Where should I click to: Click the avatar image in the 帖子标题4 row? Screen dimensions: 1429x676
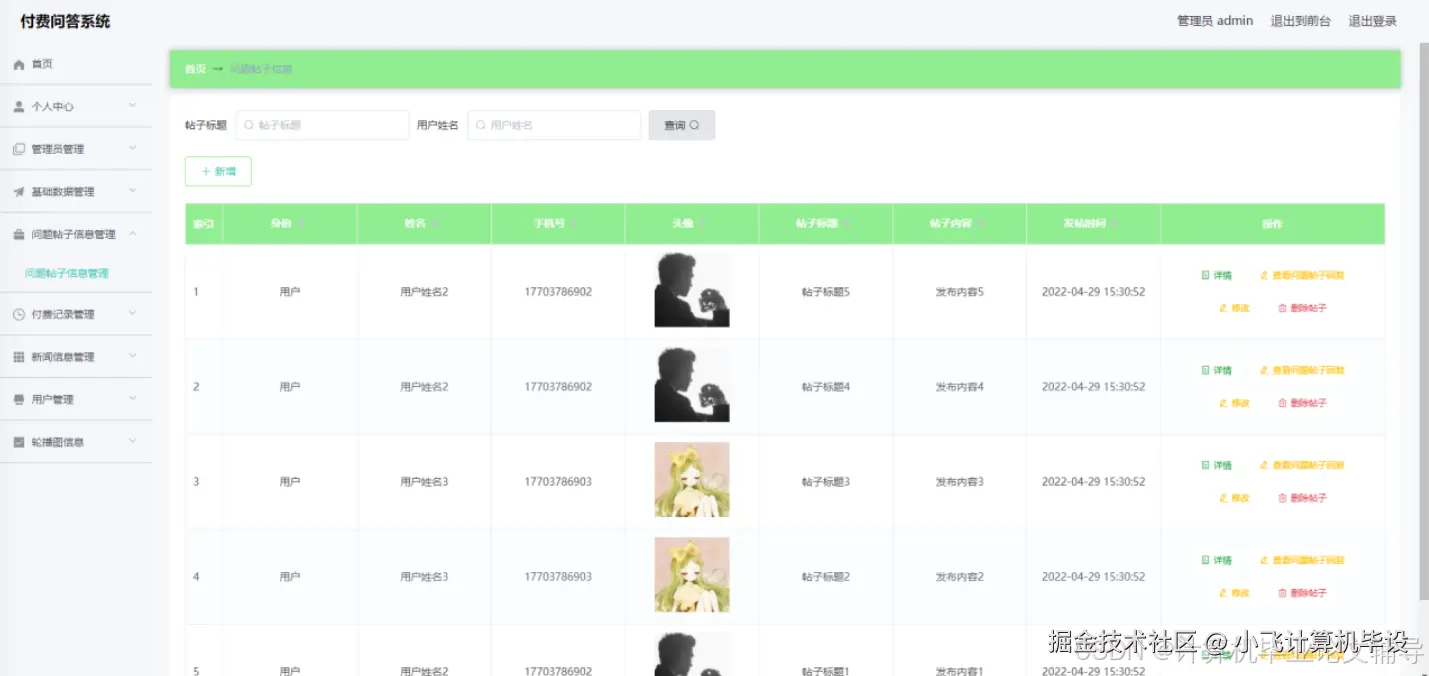pos(692,385)
